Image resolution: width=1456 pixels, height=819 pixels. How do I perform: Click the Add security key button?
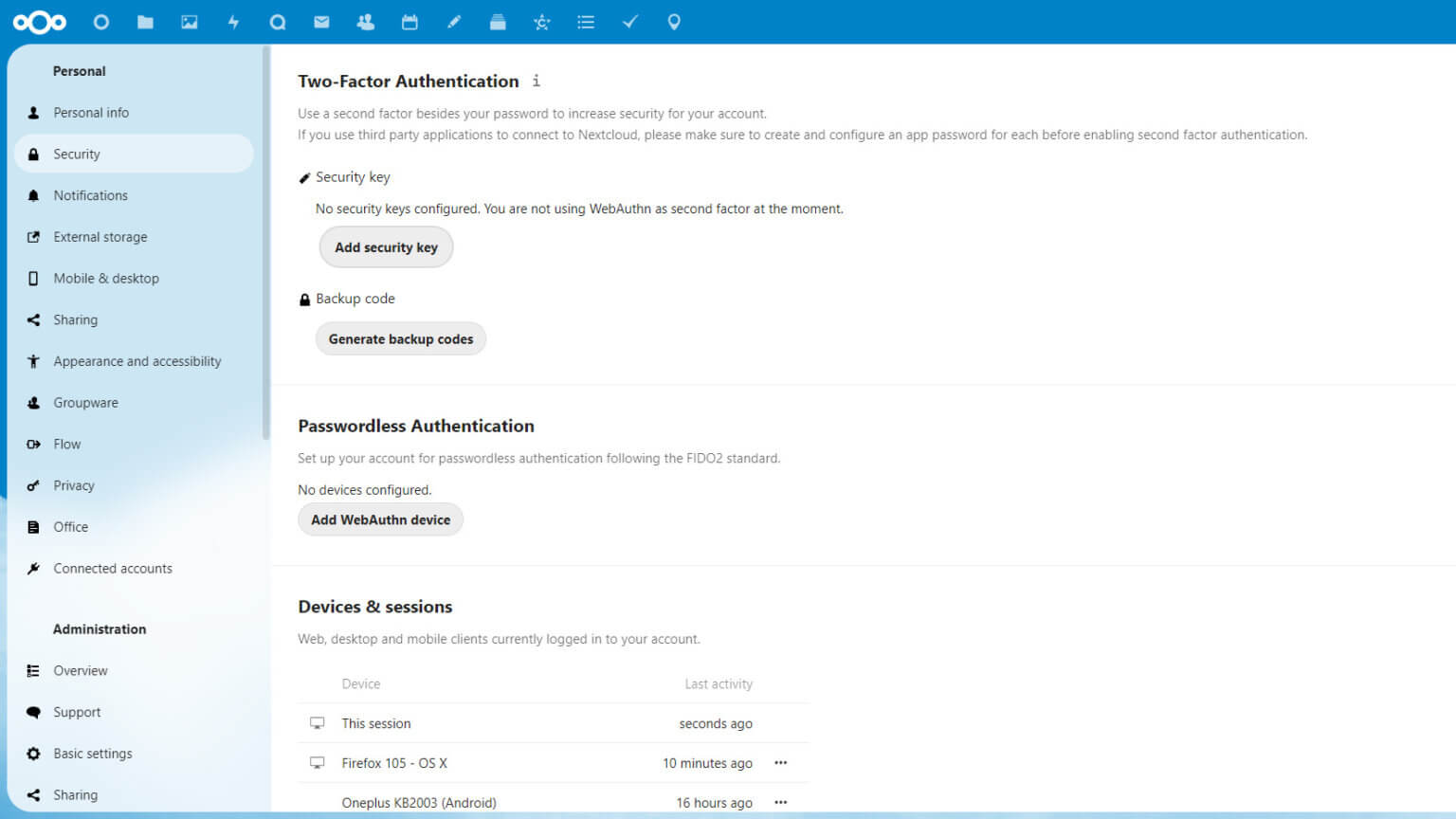tap(386, 246)
